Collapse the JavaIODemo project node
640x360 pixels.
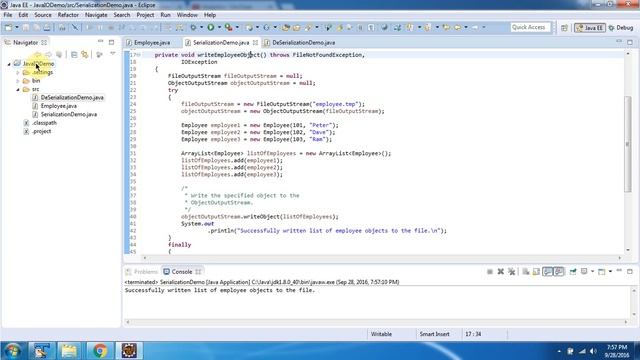9,64
